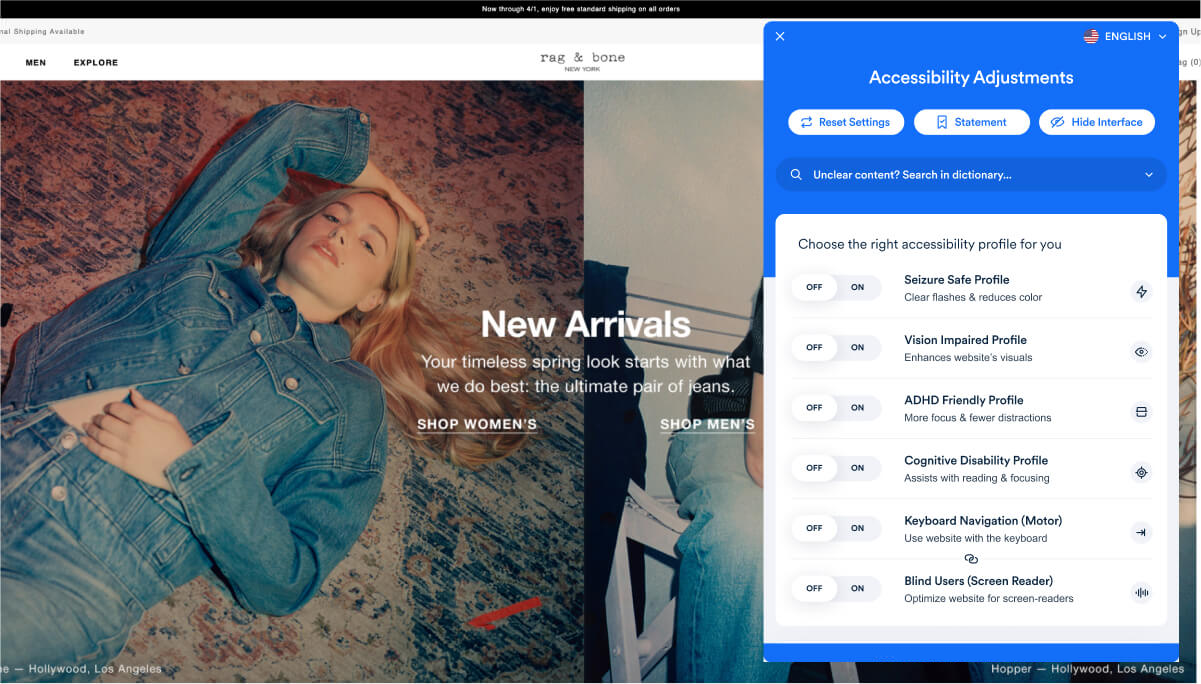
Task: Open the English language dropdown
Action: (x=1126, y=37)
